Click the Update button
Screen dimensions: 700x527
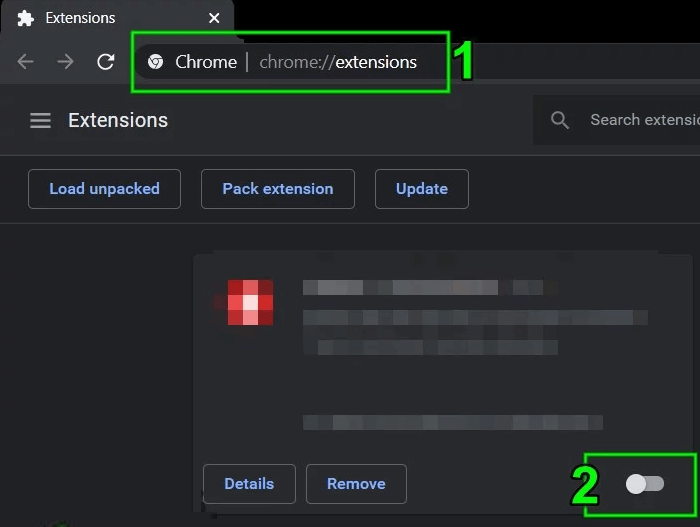422,189
